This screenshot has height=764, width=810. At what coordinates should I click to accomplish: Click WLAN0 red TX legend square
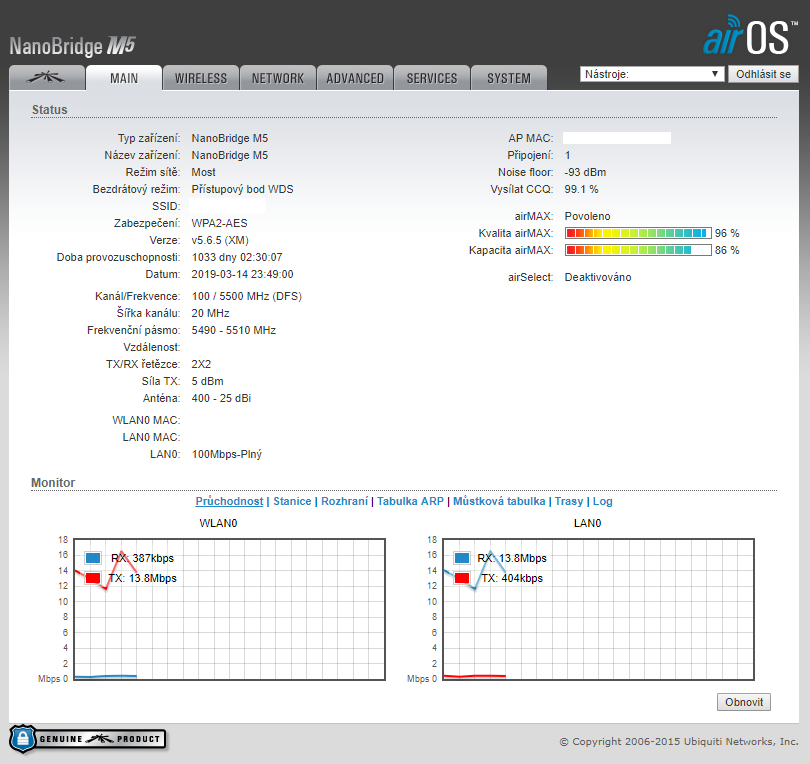click(x=93, y=578)
